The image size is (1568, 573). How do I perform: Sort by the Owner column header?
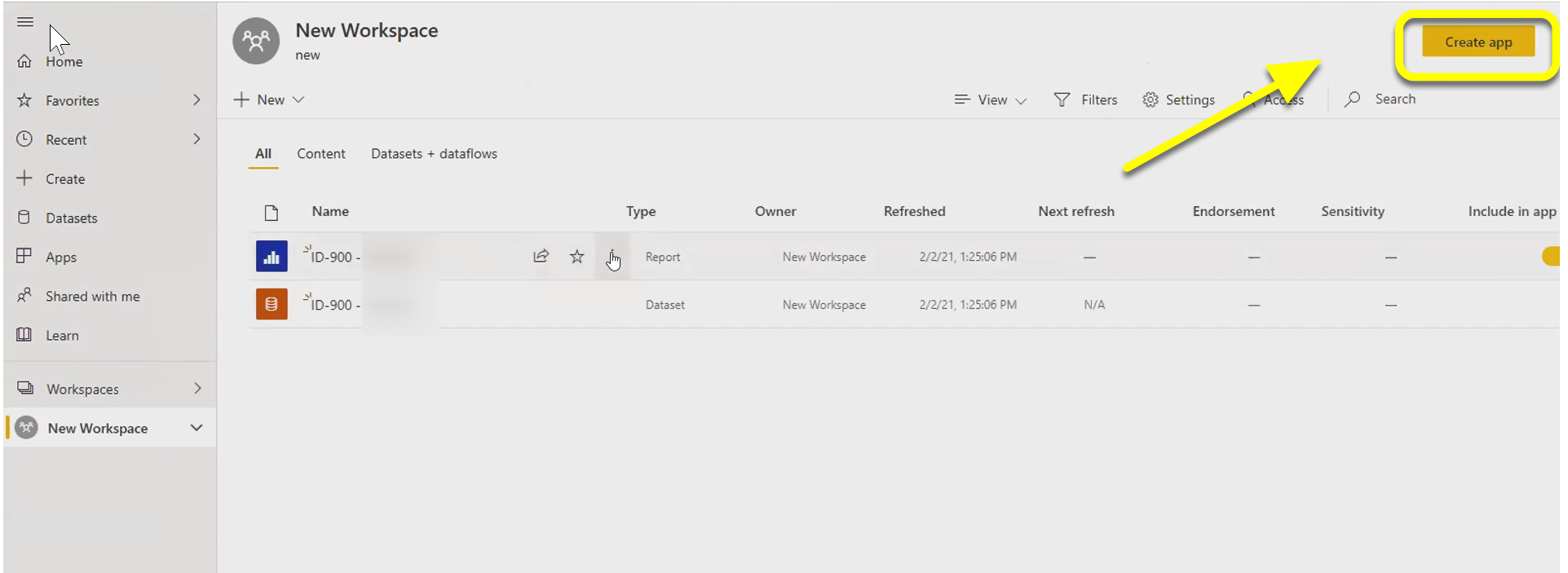(x=775, y=212)
